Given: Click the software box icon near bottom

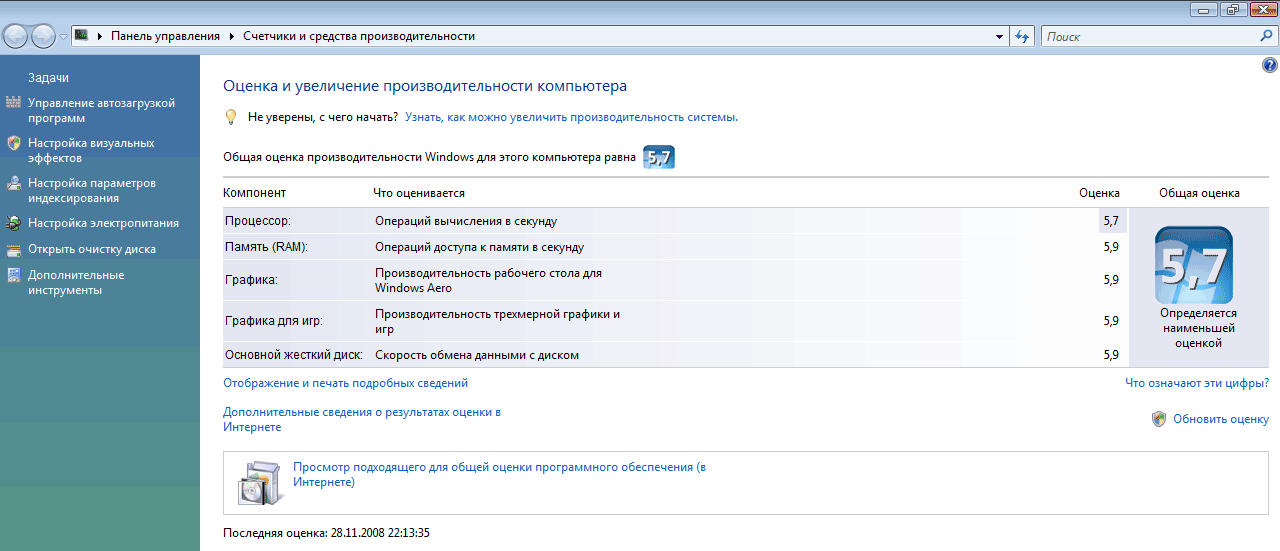Looking at the screenshot, I should [262, 482].
